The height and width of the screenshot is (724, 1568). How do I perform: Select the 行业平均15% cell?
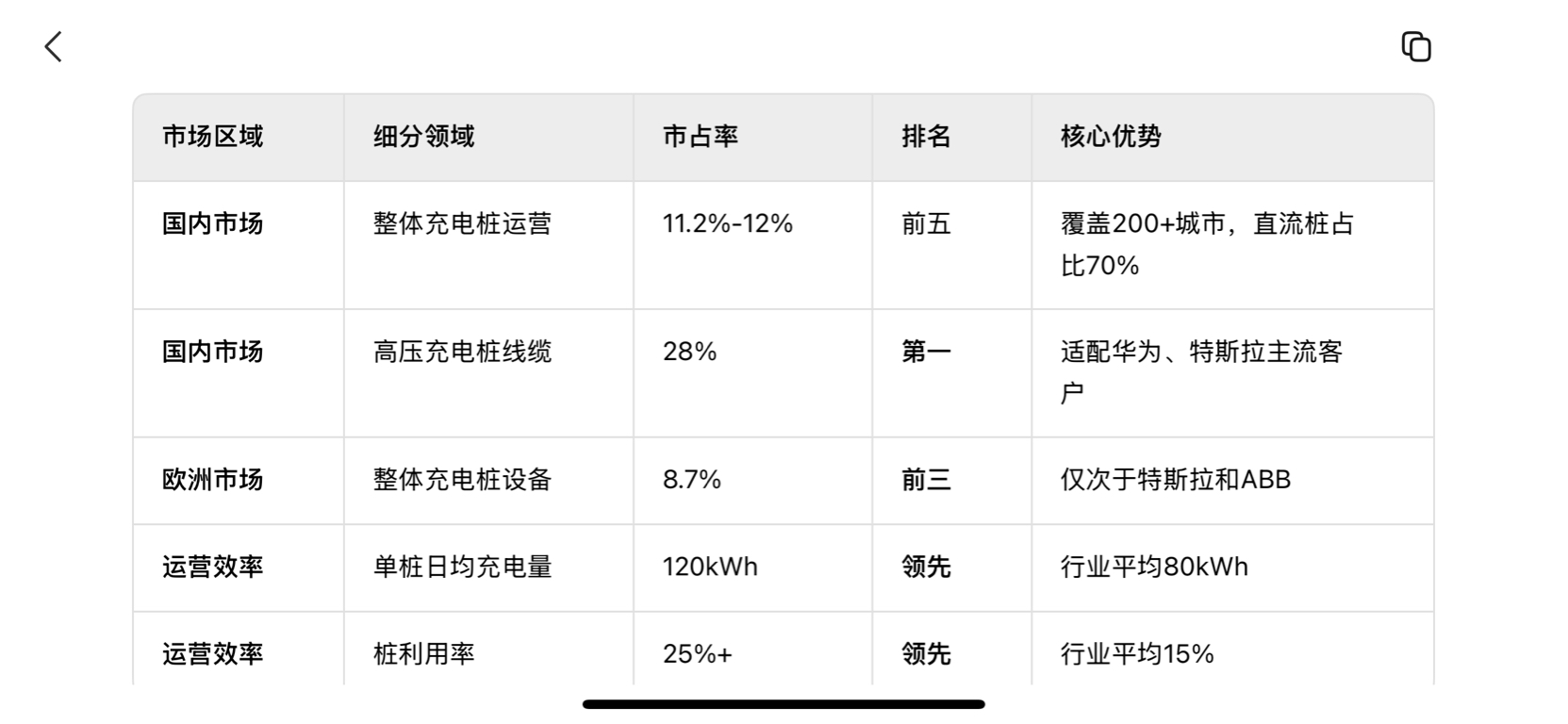click(x=1136, y=654)
